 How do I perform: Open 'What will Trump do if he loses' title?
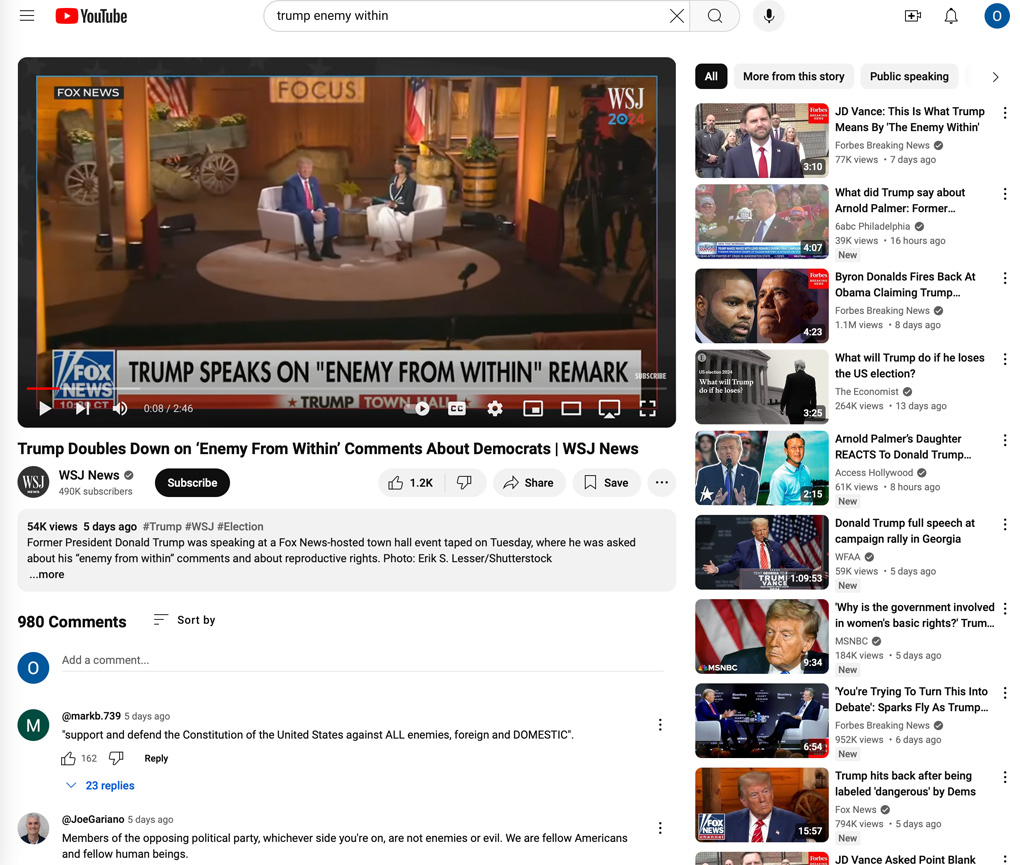pos(909,366)
